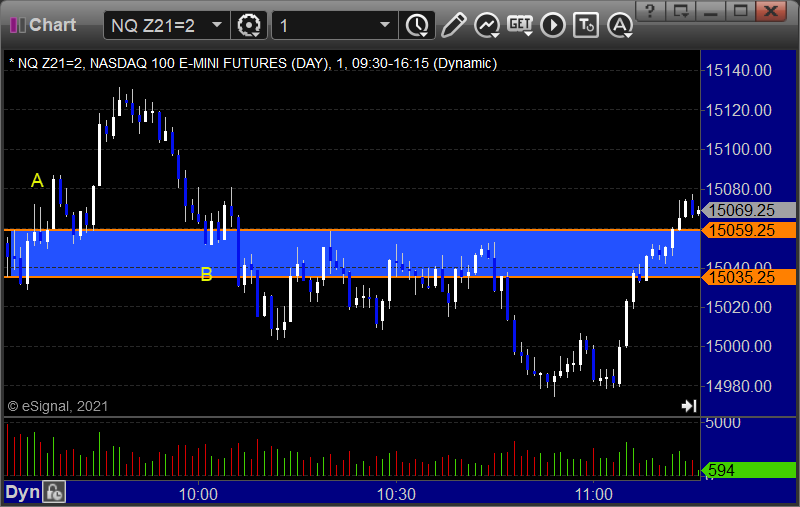The height and width of the screenshot is (507, 800).
Task: Click the 15000.00 price axis label
Action: (x=738, y=346)
